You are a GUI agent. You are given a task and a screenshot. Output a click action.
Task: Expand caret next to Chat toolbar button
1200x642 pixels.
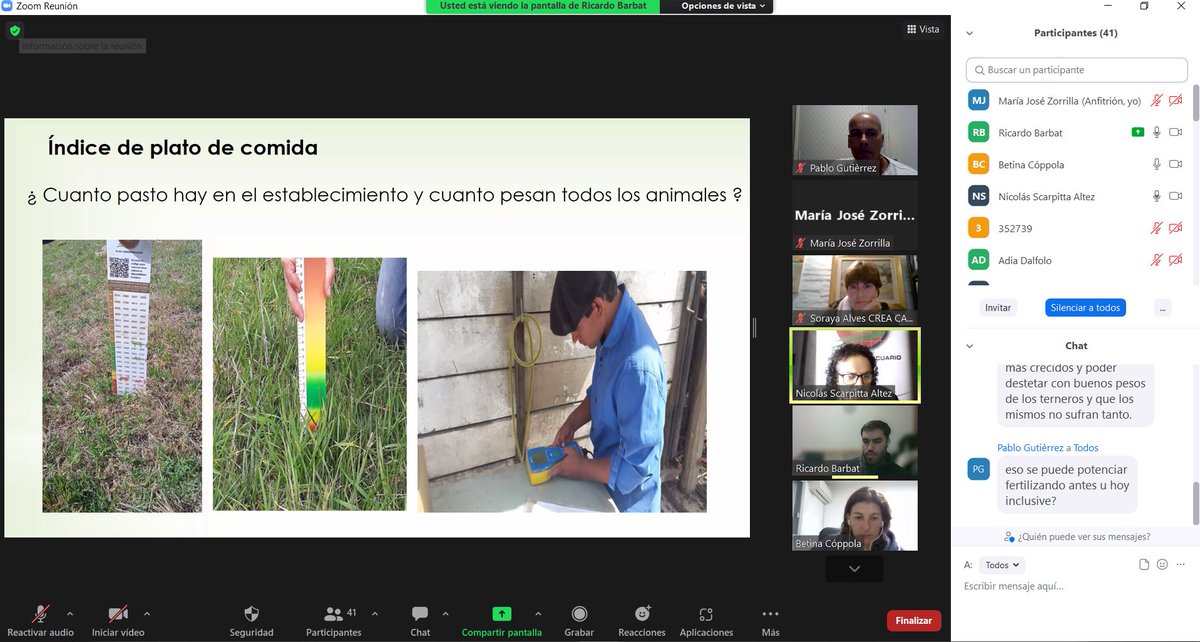click(445, 613)
